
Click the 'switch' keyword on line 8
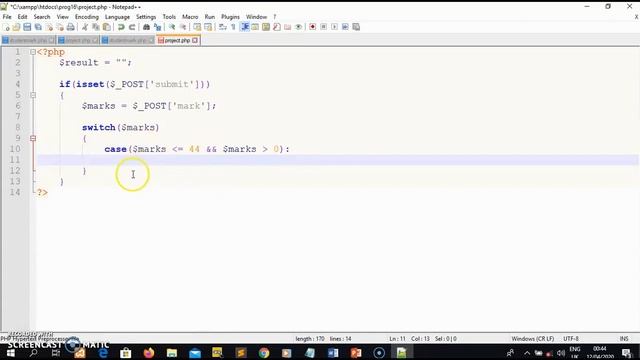pos(98,127)
